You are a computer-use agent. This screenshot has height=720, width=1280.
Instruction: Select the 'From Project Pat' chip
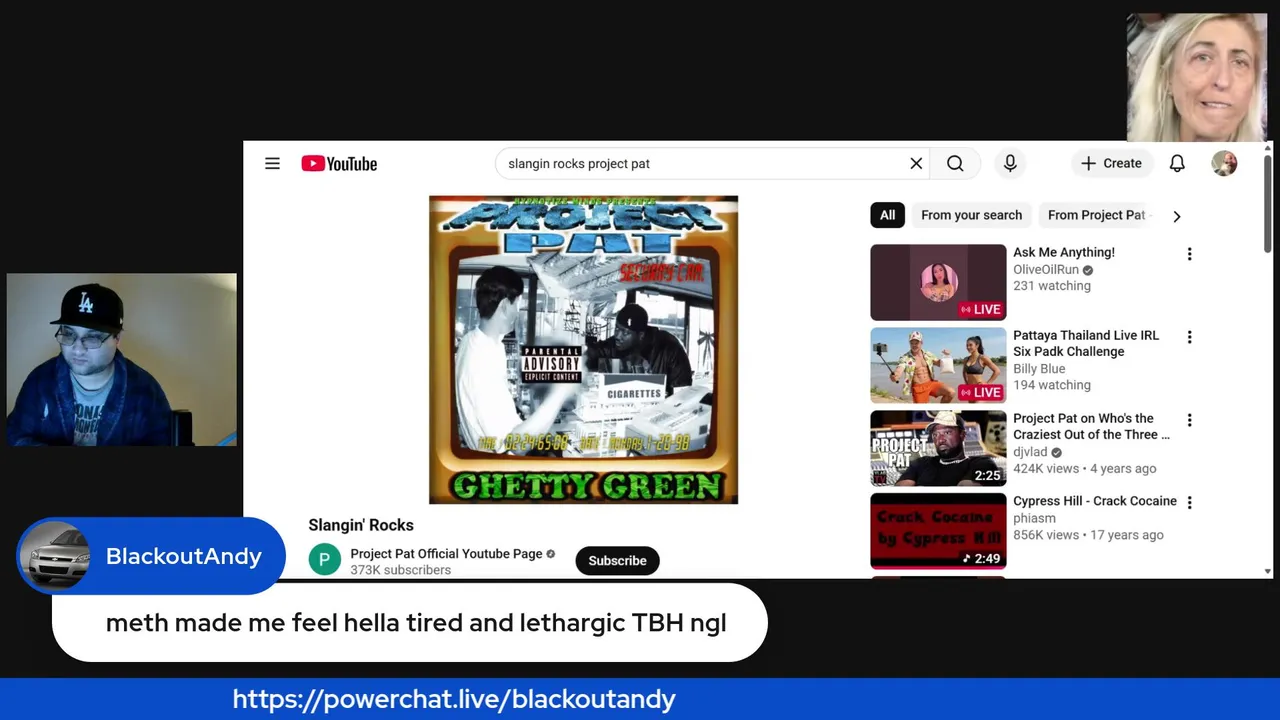[x=1096, y=215]
